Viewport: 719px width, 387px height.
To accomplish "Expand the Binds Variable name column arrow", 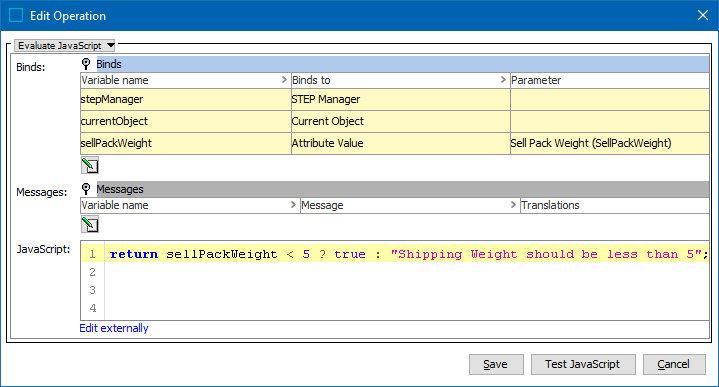I will tap(284, 80).
